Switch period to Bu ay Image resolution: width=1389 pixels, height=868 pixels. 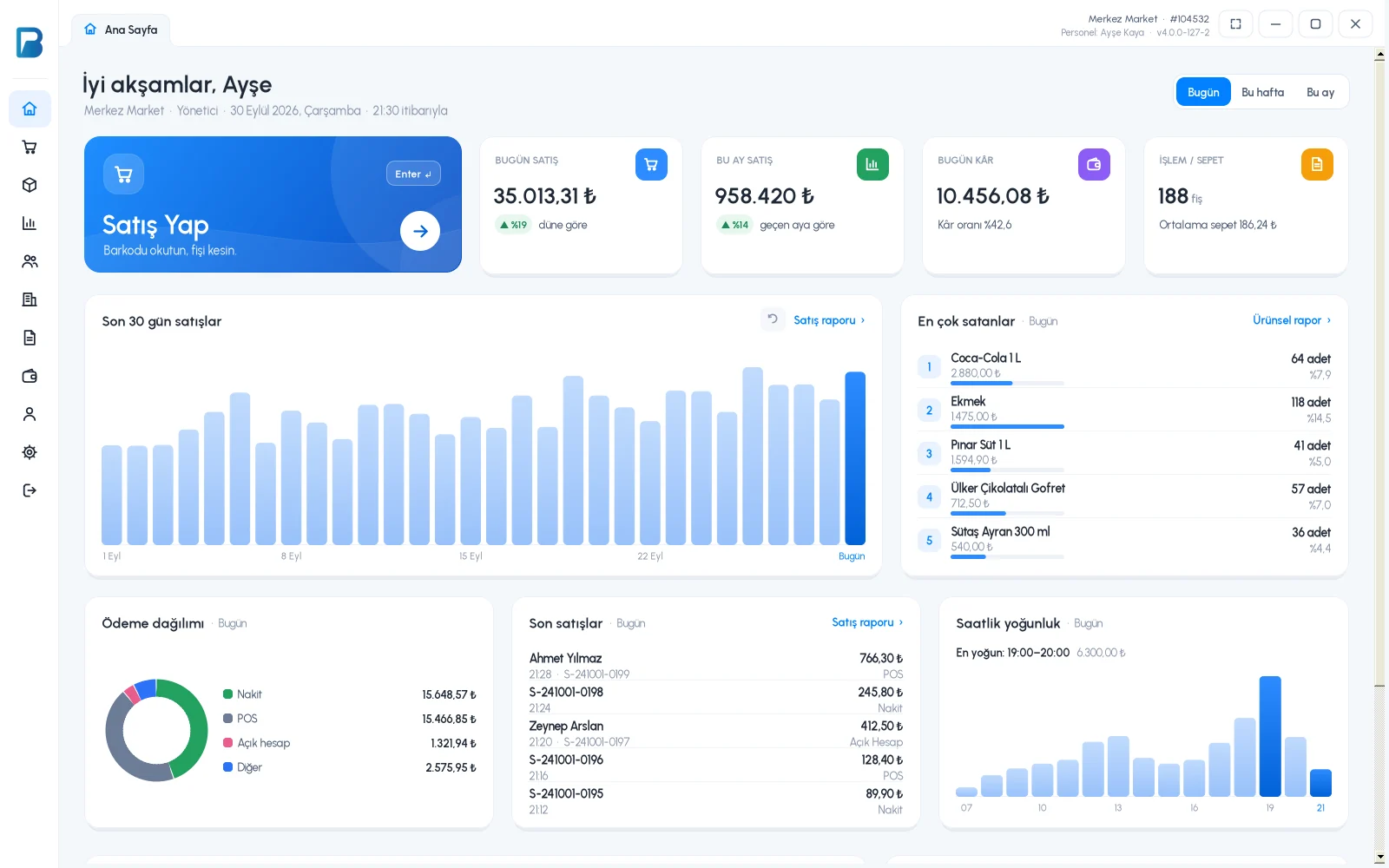tap(1320, 92)
